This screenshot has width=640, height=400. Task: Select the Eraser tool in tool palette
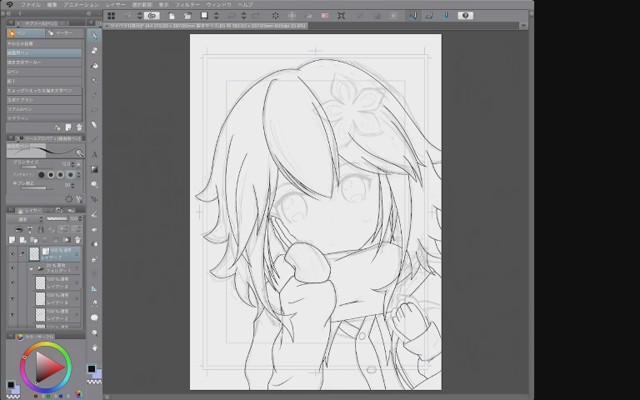point(94,124)
